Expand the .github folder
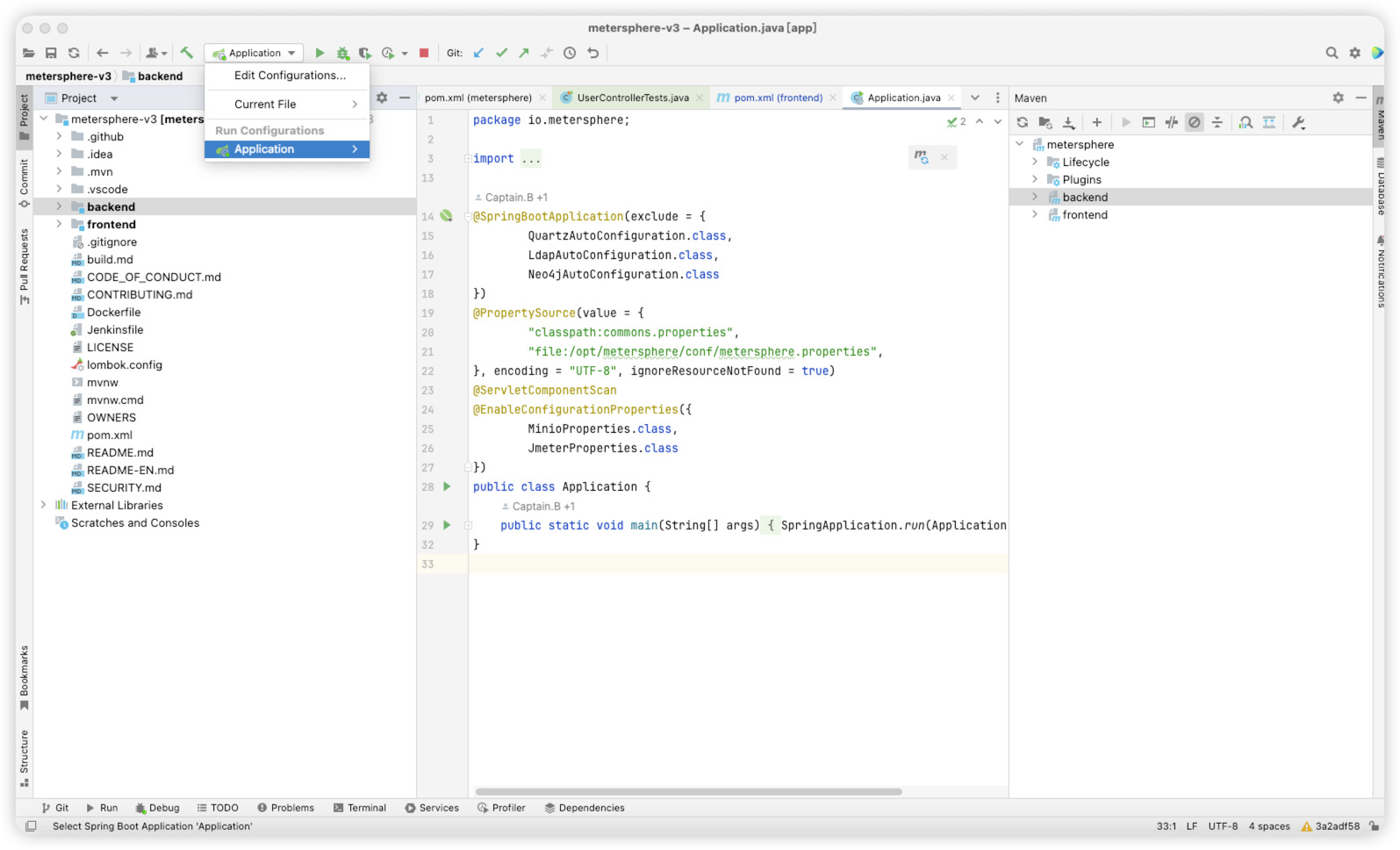This screenshot has width=1400, height=850. coord(59,136)
